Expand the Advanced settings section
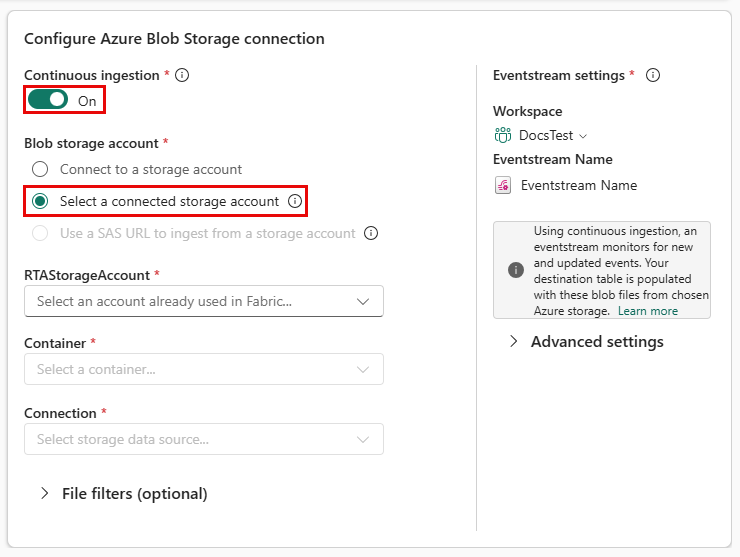Screen dimensions: 740x557 point(586,341)
